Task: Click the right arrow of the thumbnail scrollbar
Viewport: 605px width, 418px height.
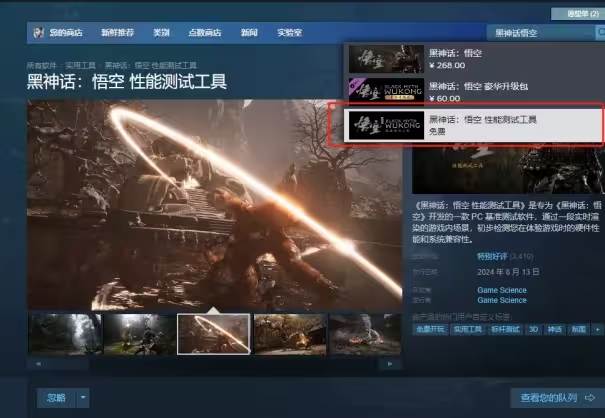Action: click(x=390, y=364)
